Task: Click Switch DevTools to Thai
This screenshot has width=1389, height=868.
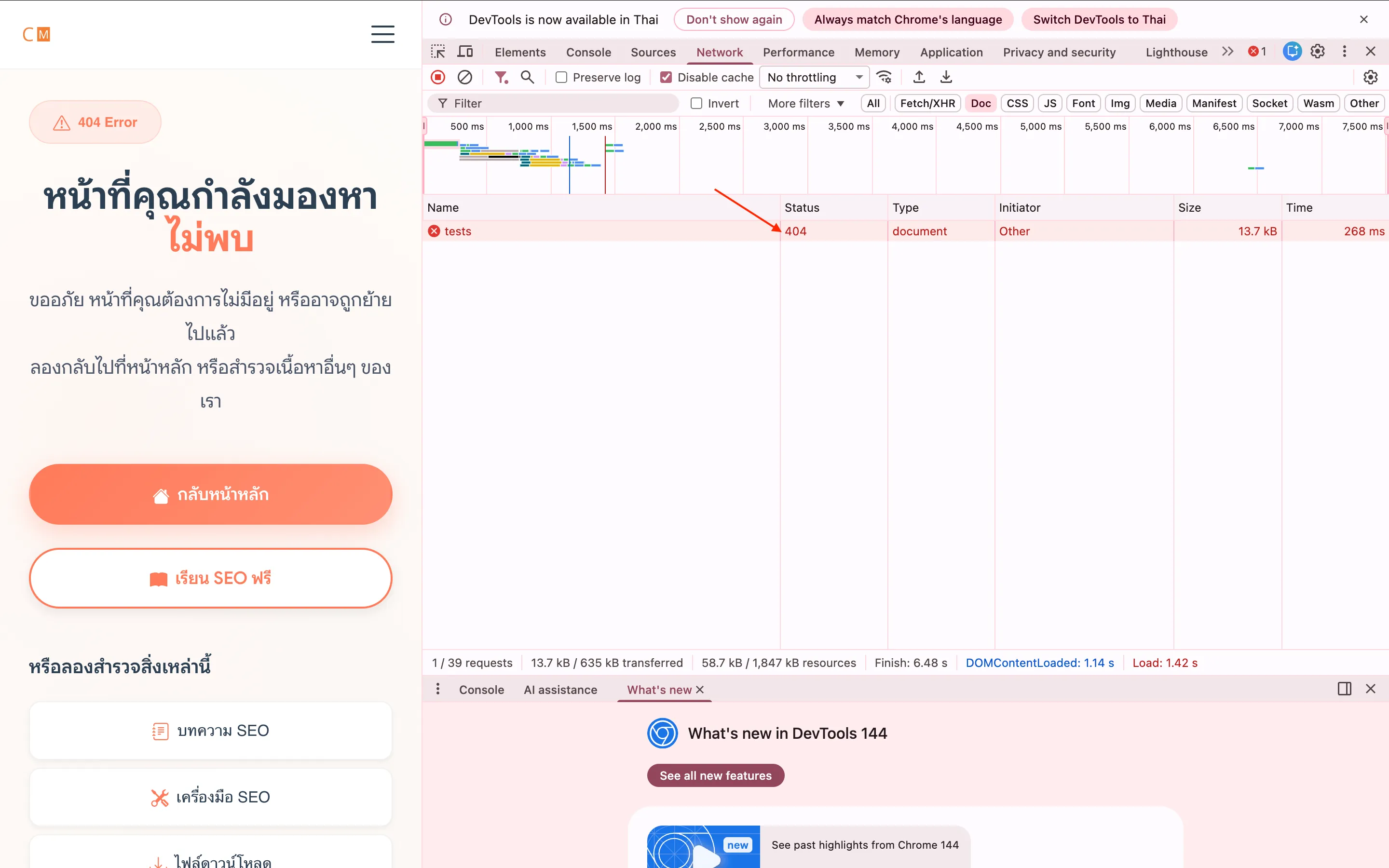Action: (1099, 19)
